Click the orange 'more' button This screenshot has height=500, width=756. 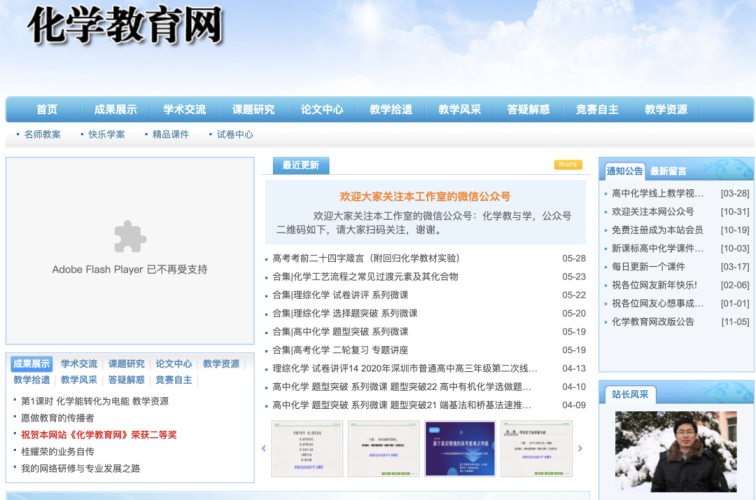click(x=568, y=165)
